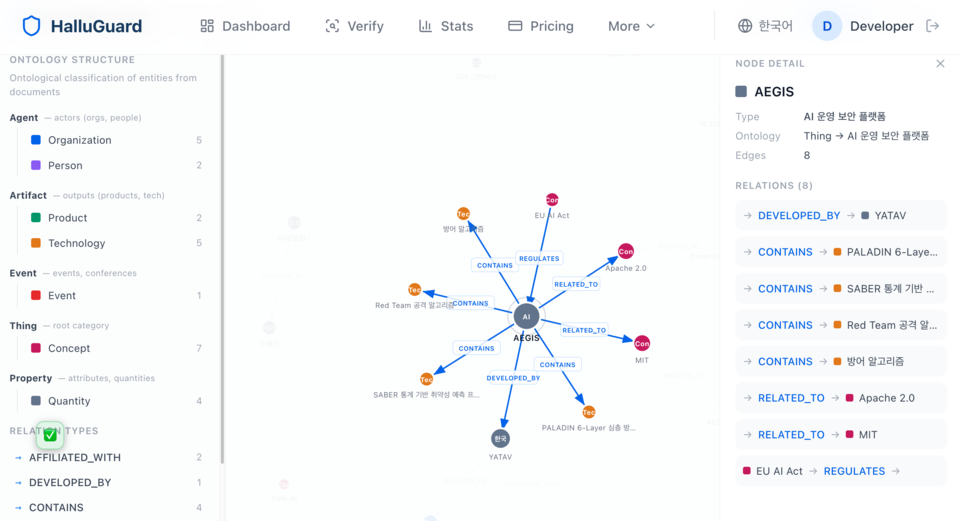Open the Verify page
Image resolution: width=960 pixels, height=521 pixels.
coord(354,26)
